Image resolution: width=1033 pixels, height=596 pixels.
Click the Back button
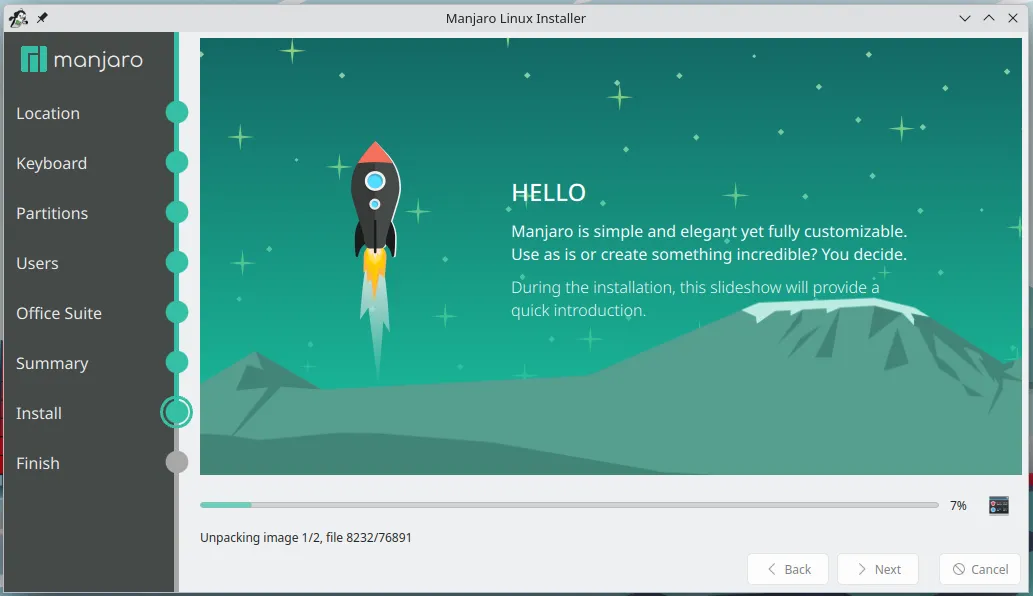coord(787,568)
